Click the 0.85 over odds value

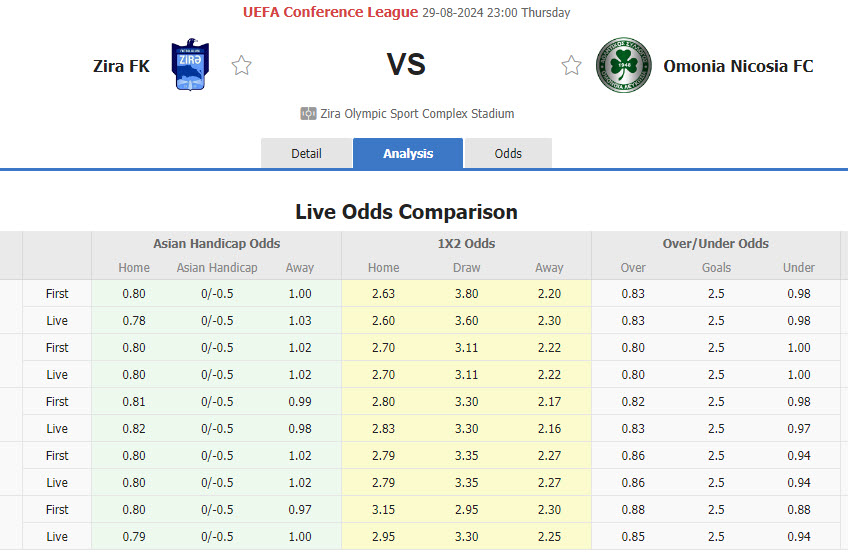click(x=633, y=537)
